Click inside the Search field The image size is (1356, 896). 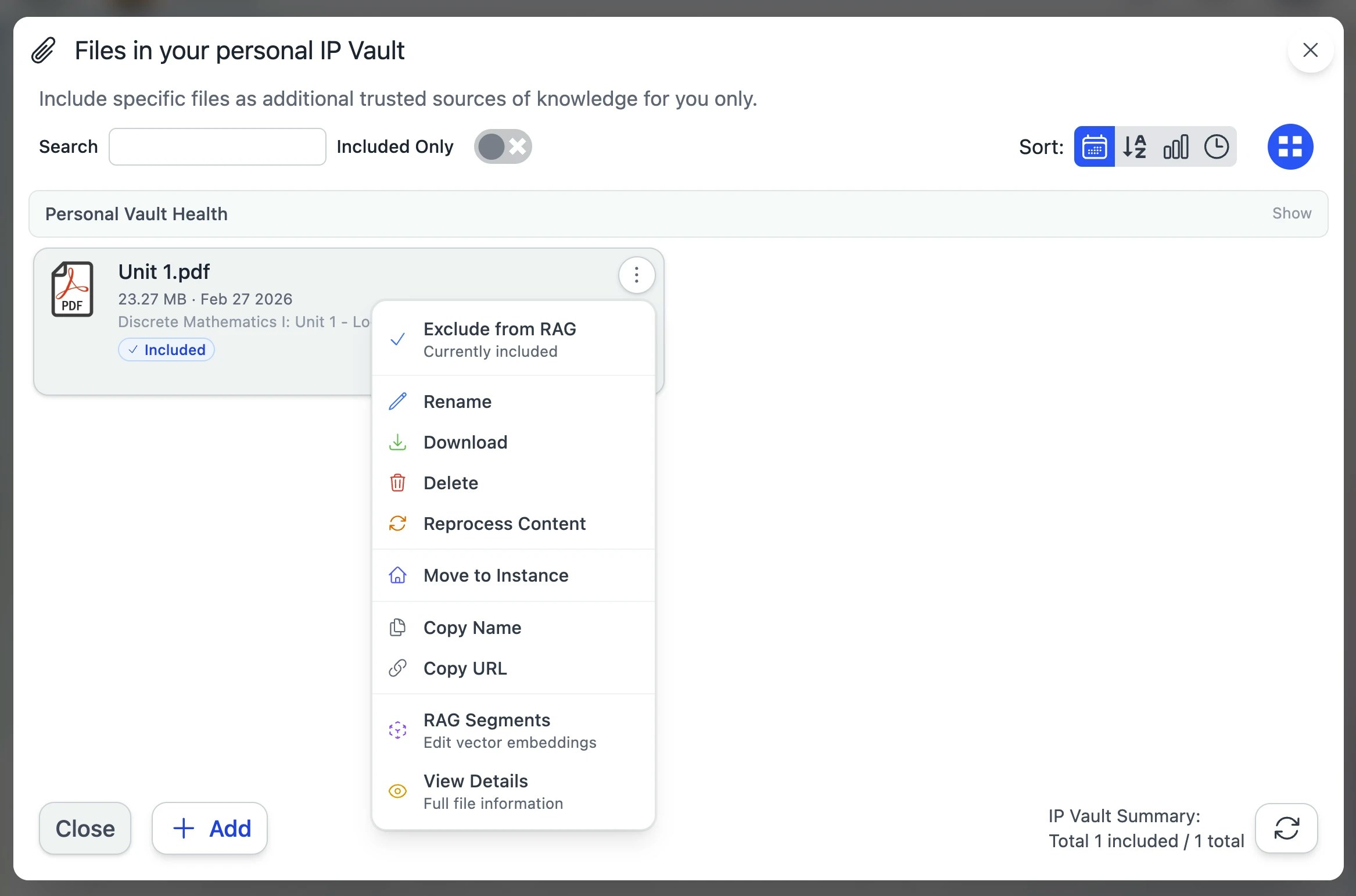[x=217, y=146]
